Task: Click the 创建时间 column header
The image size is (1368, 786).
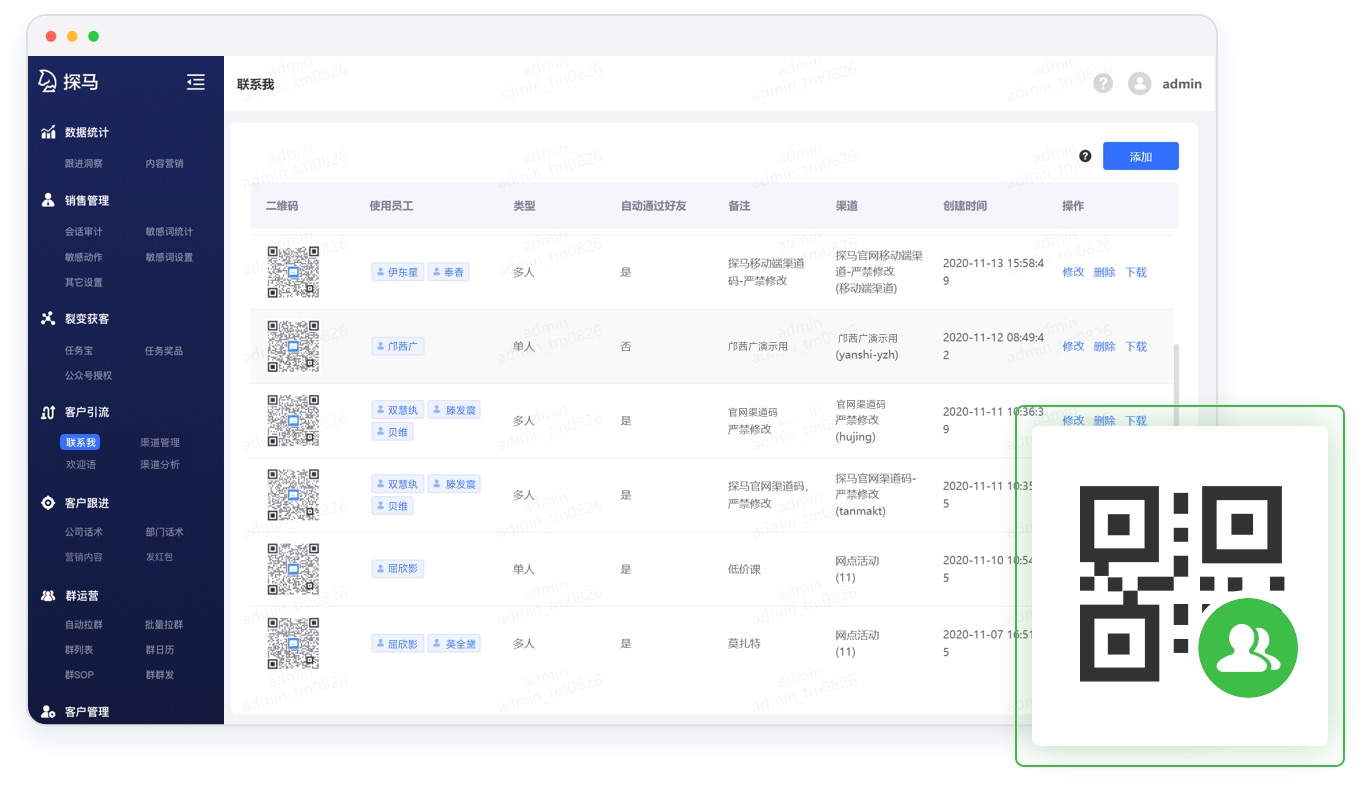Action: point(965,206)
